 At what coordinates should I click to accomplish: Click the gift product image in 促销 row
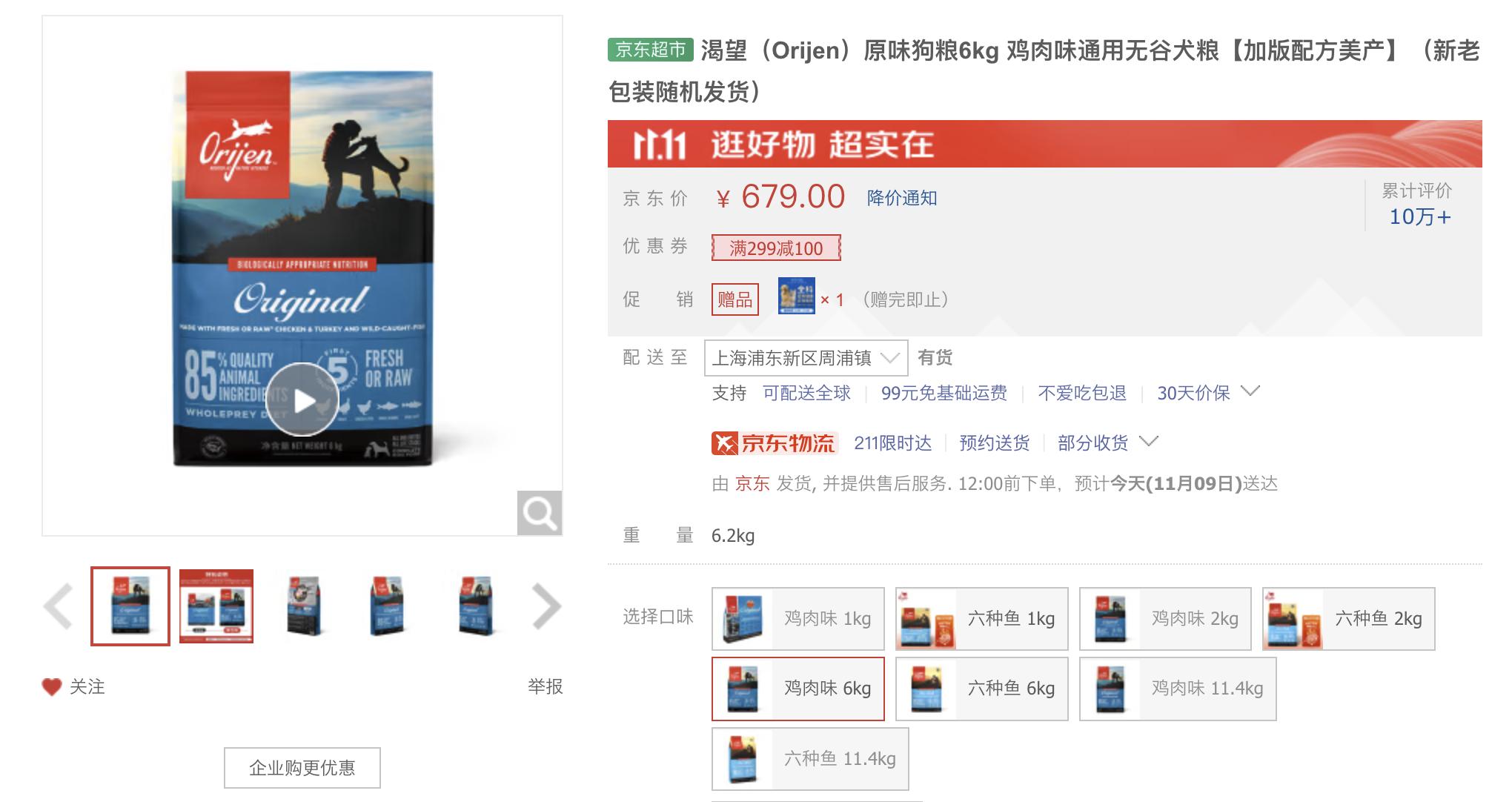[796, 296]
